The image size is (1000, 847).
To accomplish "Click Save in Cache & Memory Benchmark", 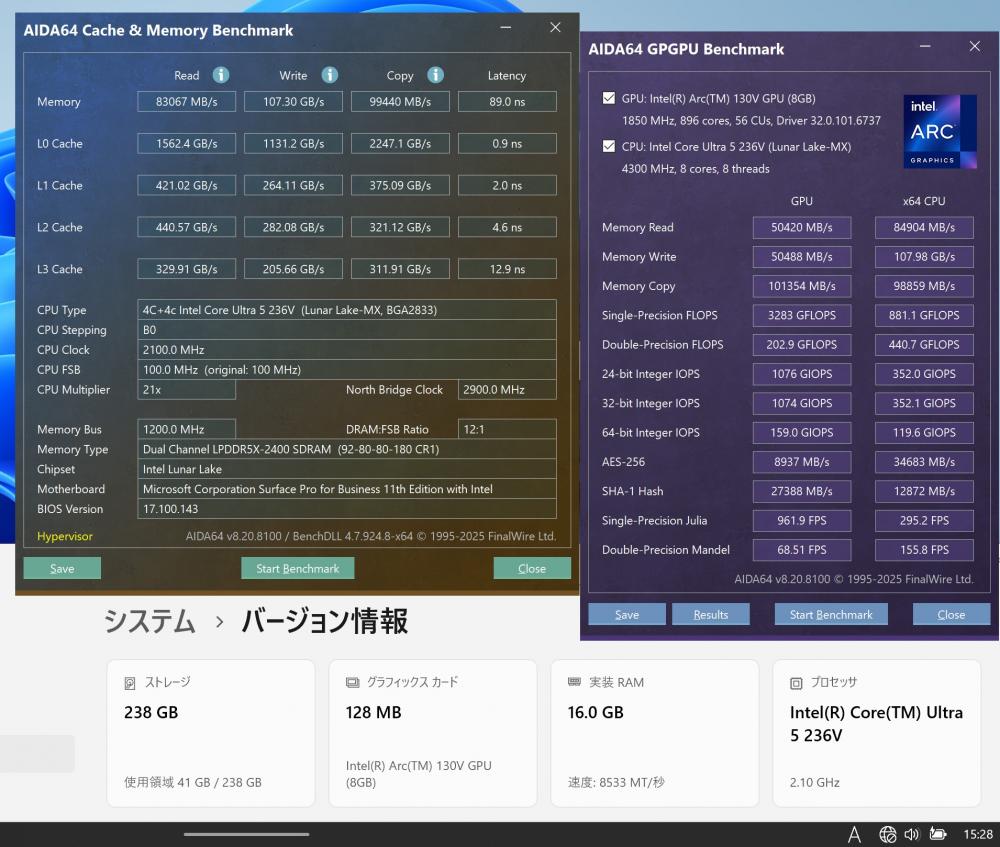I will (x=62, y=568).
